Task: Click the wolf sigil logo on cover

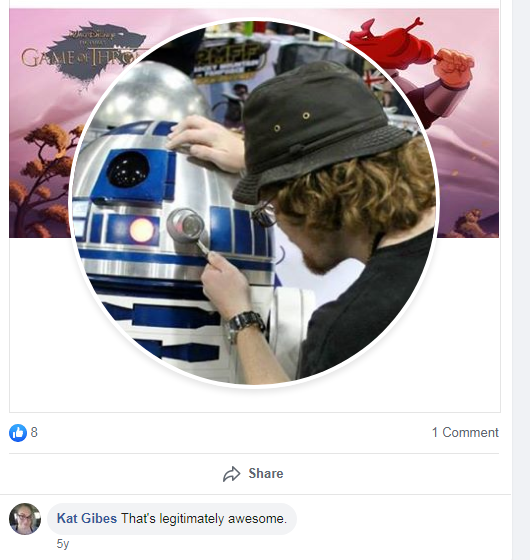Action: pyautogui.click(x=96, y=54)
